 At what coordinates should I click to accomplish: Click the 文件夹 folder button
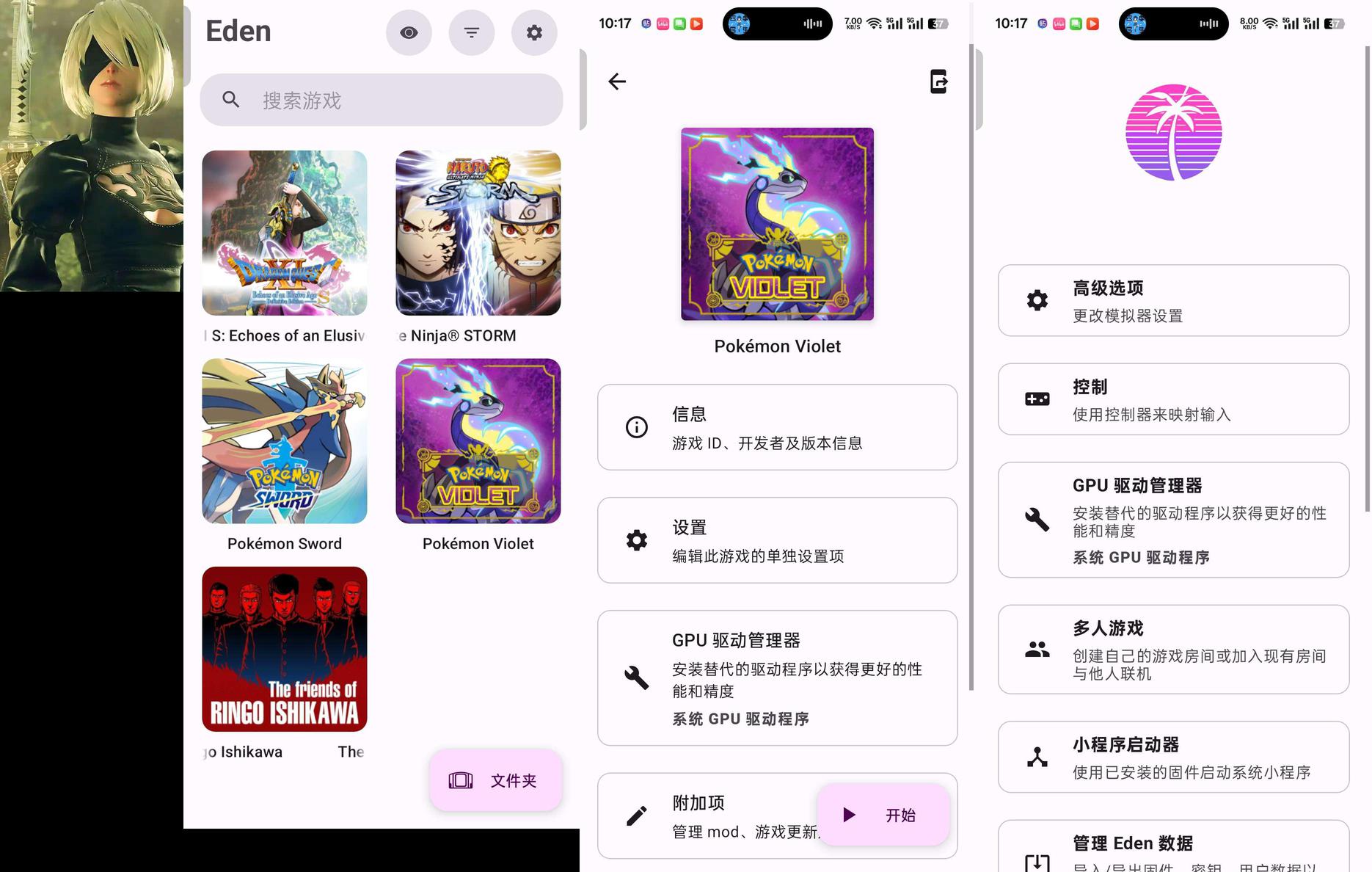tap(496, 780)
